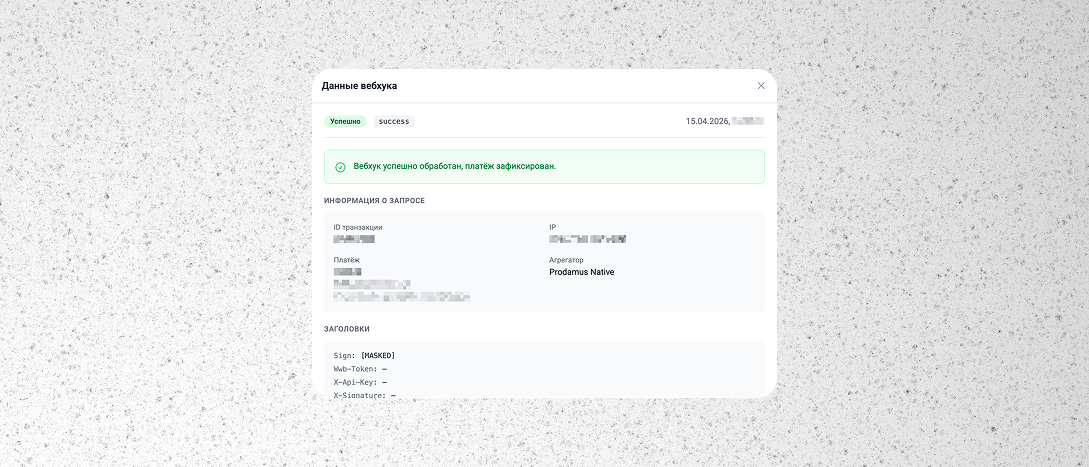Select the blurred transaction ID value
Viewport: 1089px width, 467px height.
354,240
